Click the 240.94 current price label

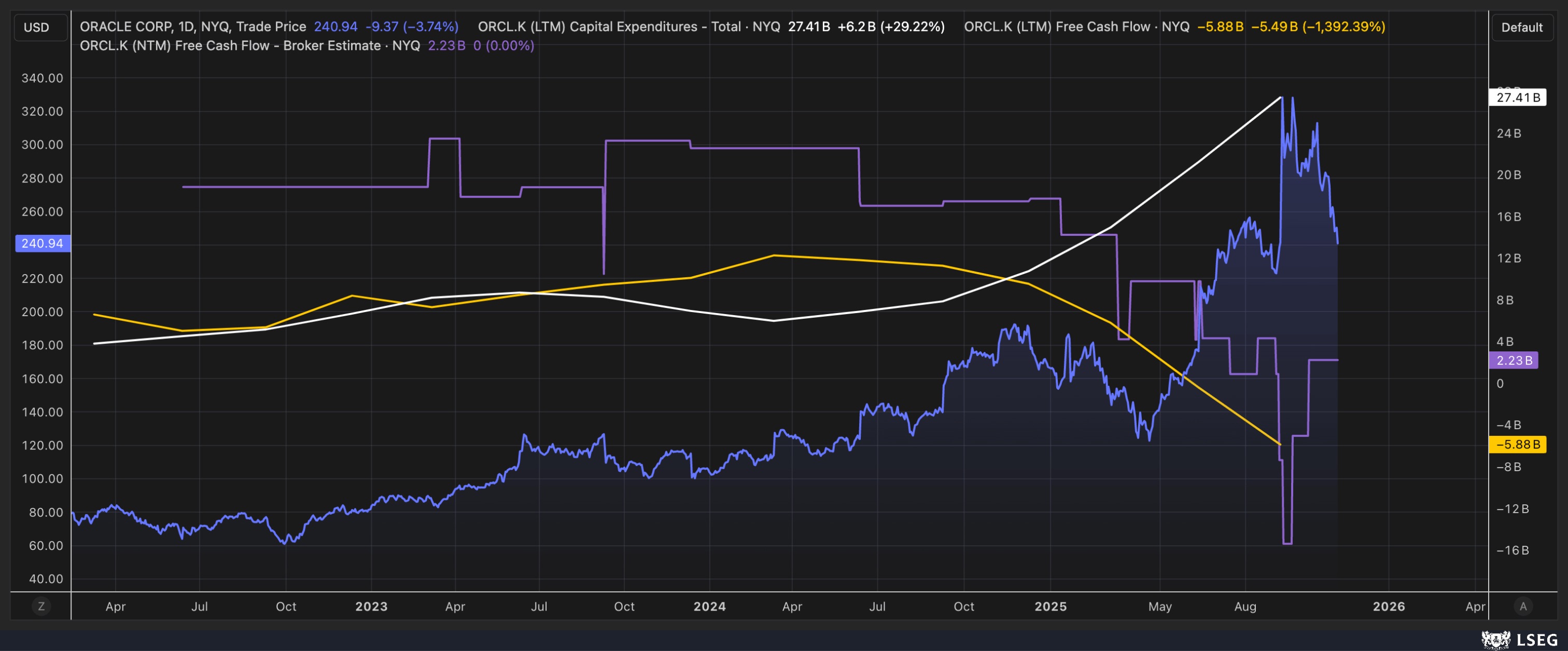tap(42, 244)
